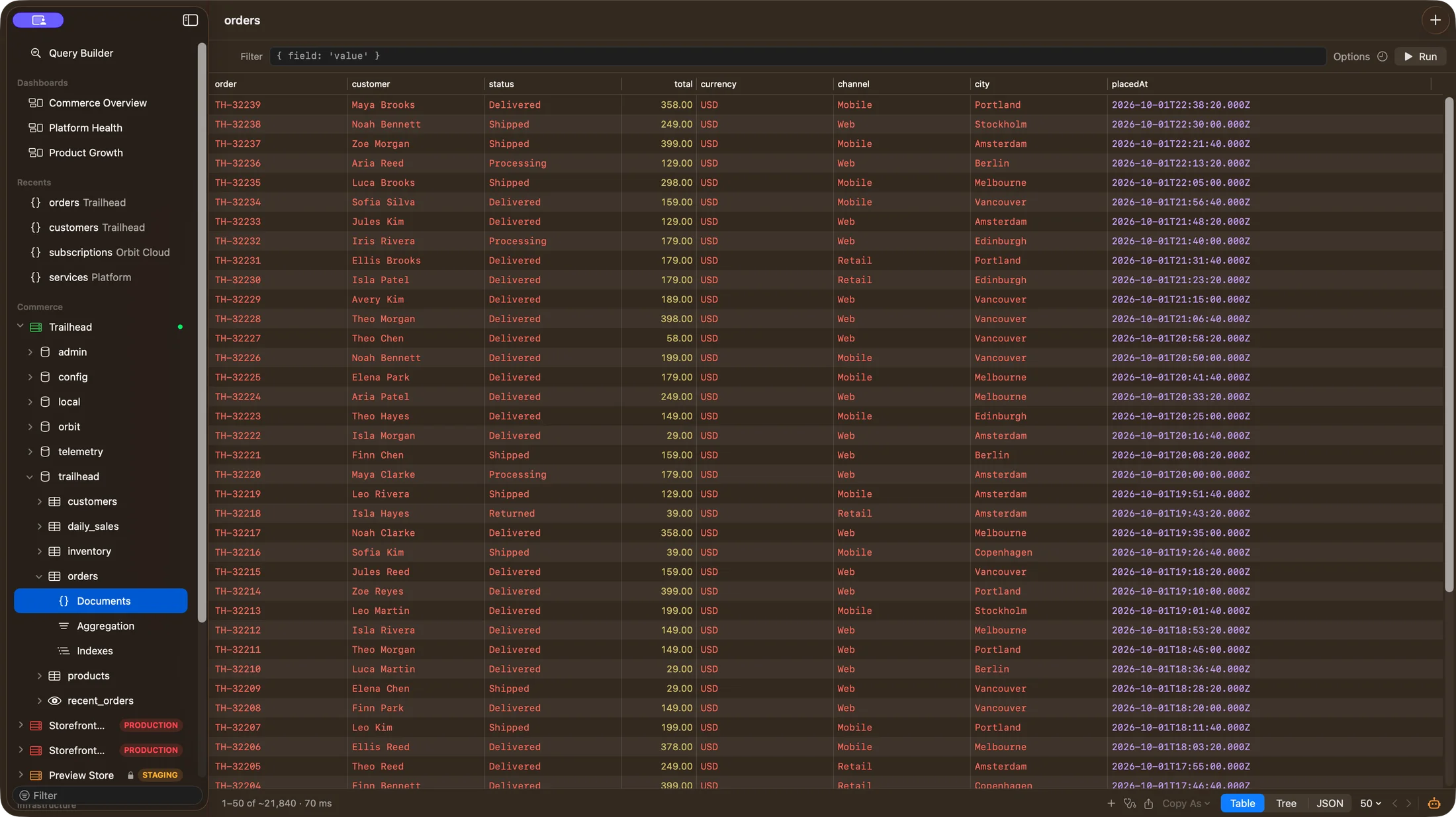Add document with bottom plus icon
This screenshot has width=1456, height=817.
(1111, 803)
